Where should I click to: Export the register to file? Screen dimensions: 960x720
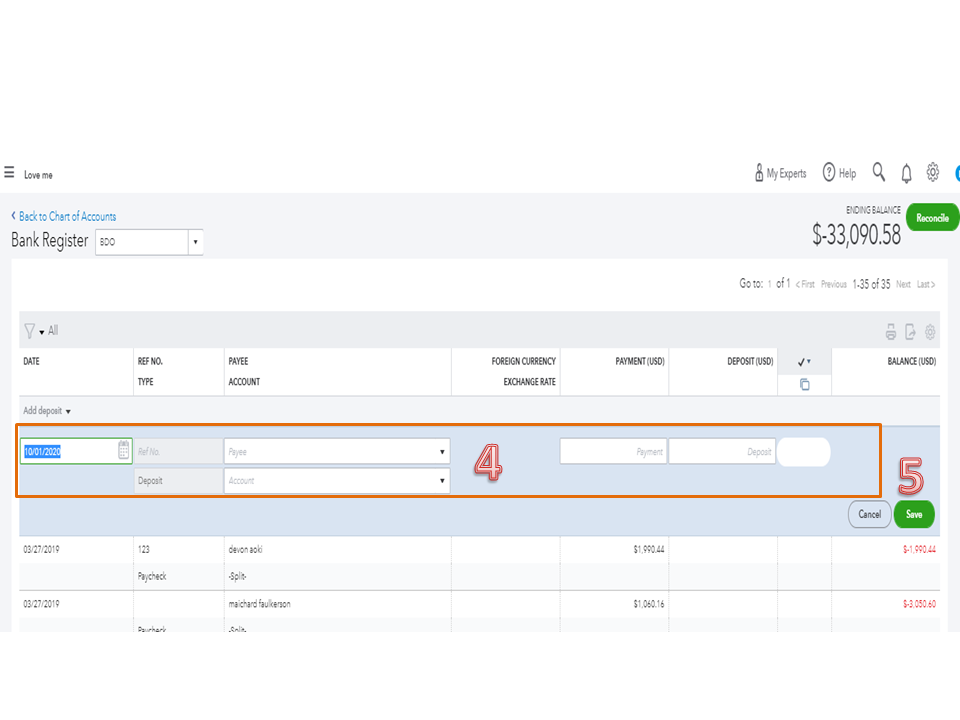click(910, 332)
